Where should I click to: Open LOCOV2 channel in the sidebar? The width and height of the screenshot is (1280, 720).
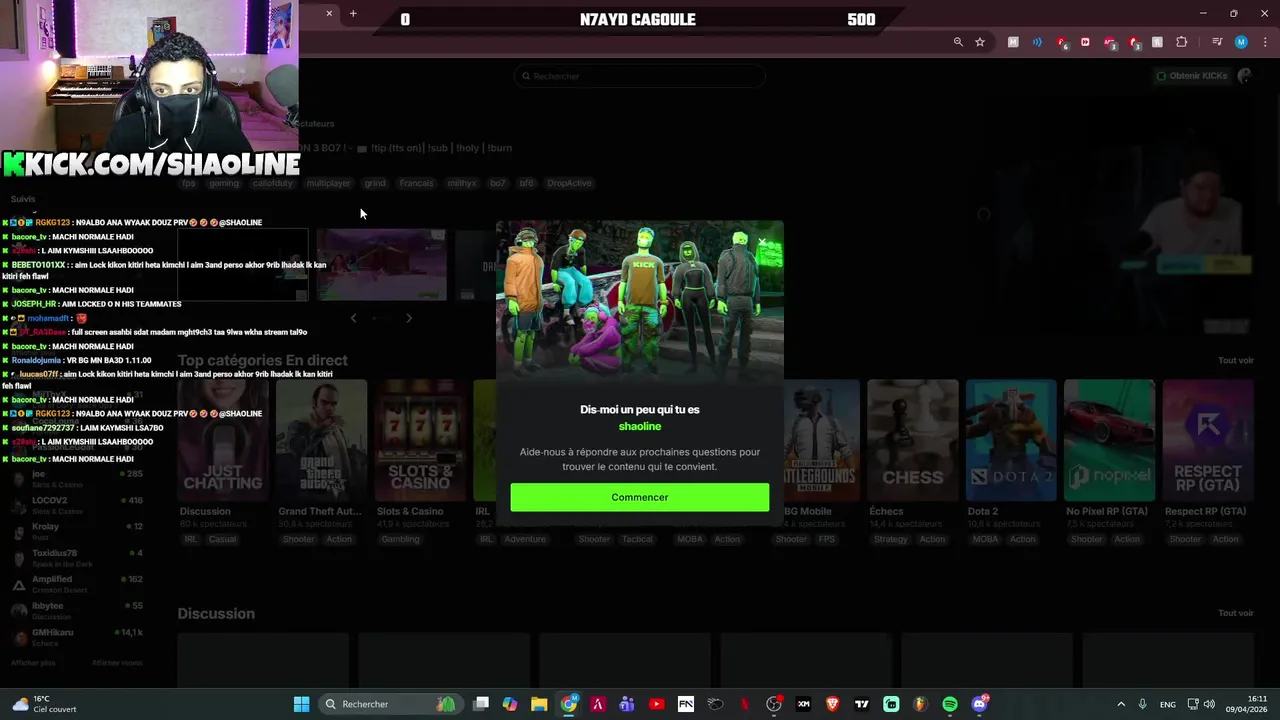coord(78,504)
